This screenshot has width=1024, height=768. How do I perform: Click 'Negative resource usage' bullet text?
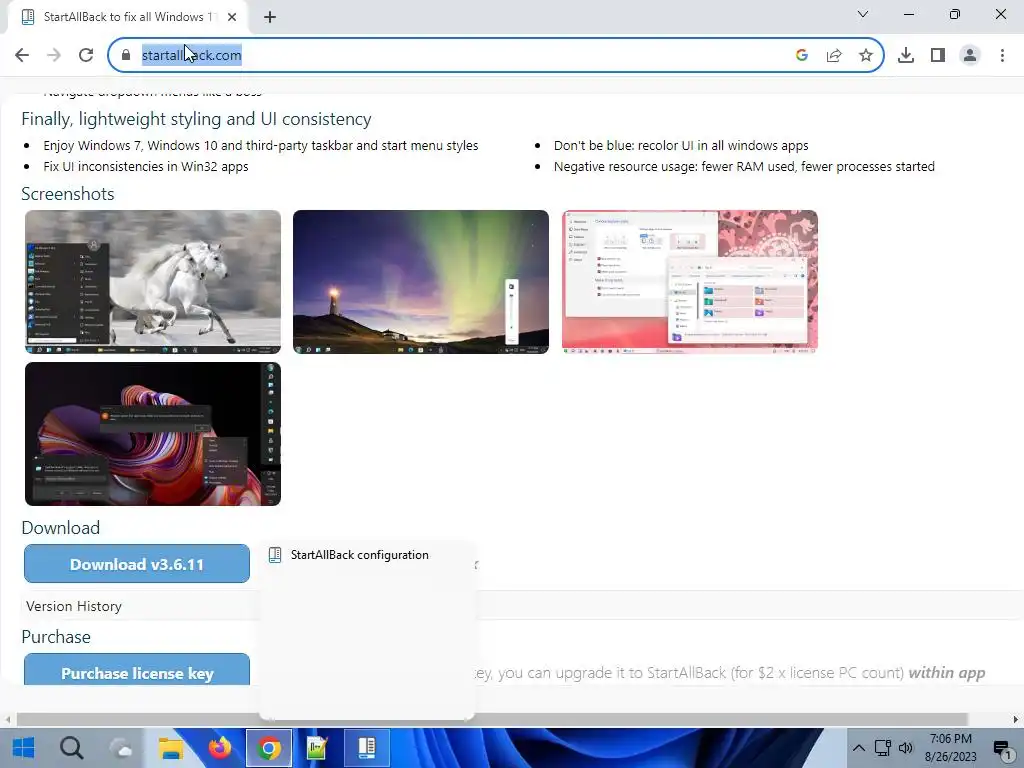coord(744,167)
